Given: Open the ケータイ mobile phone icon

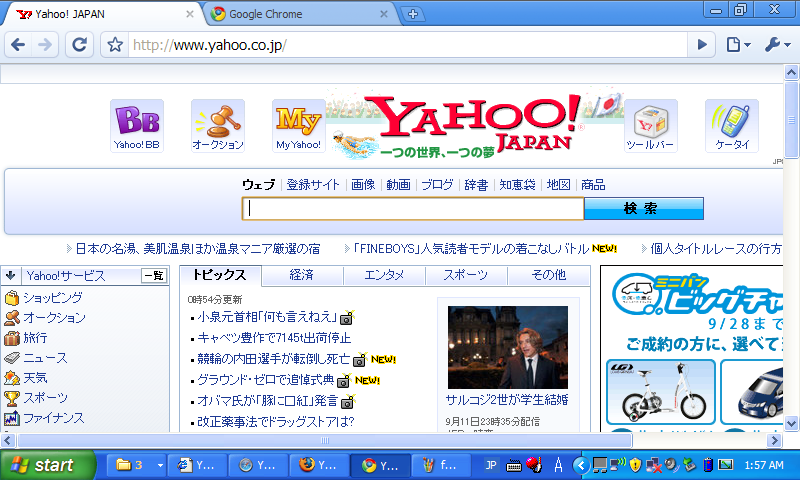Looking at the screenshot, I should coord(732,126).
